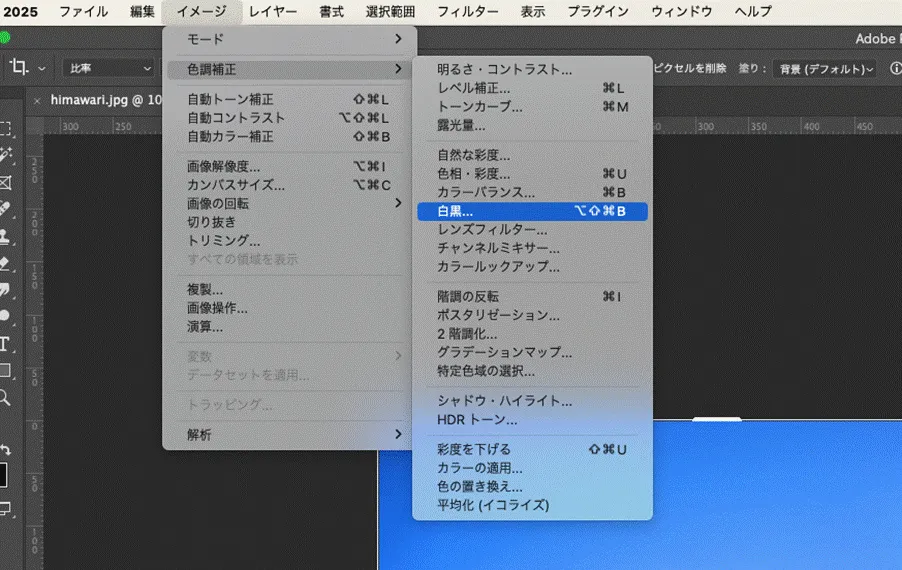The image size is (902, 570).
Task: Select the Zoom magnifier tool
Action: coord(5,397)
